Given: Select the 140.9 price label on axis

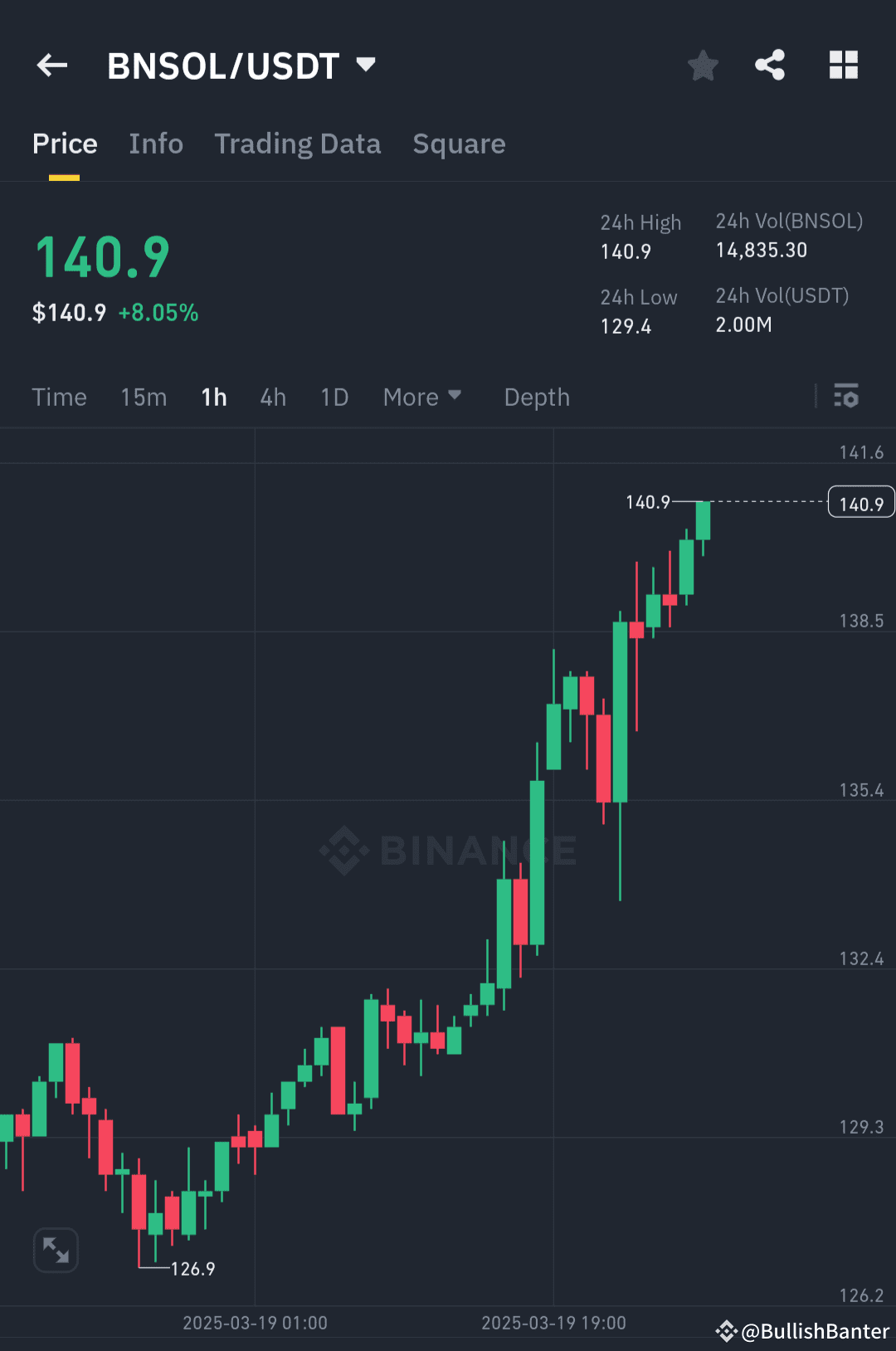Looking at the screenshot, I should 860,502.
